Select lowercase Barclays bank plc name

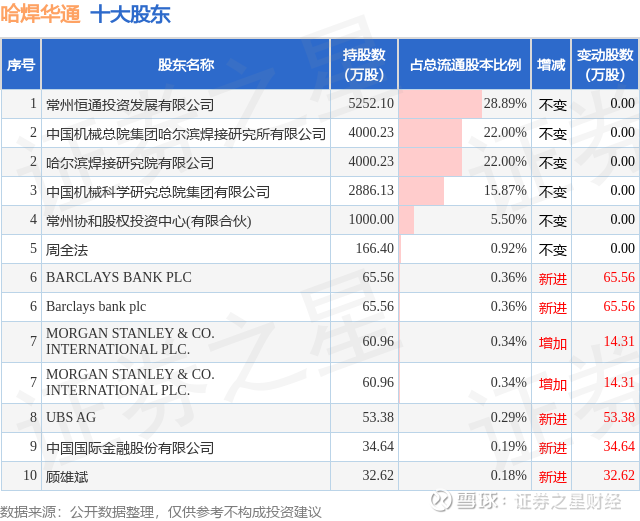[x=96, y=307]
